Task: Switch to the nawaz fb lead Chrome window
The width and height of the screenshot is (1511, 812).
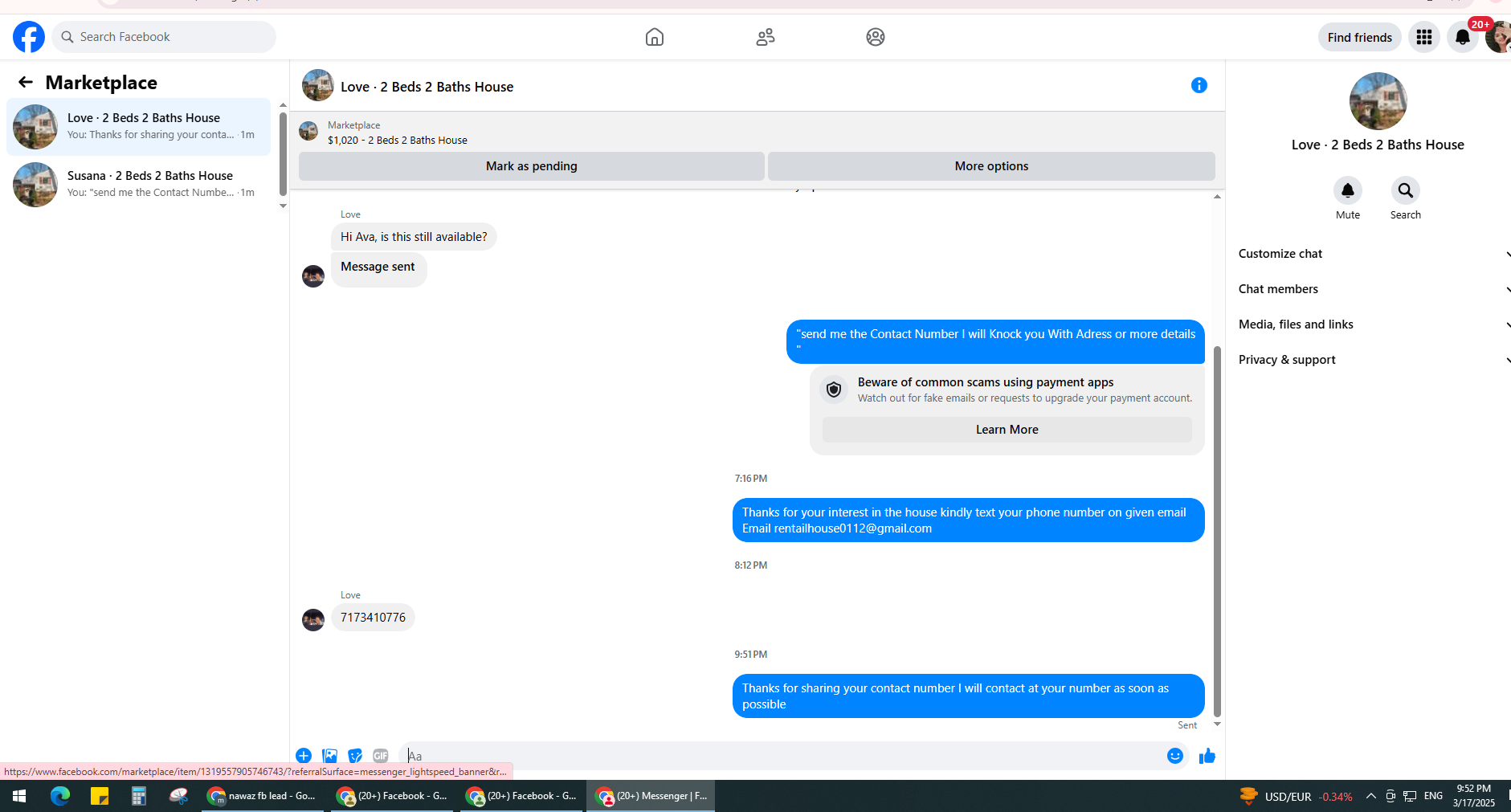Action: tap(262, 796)
